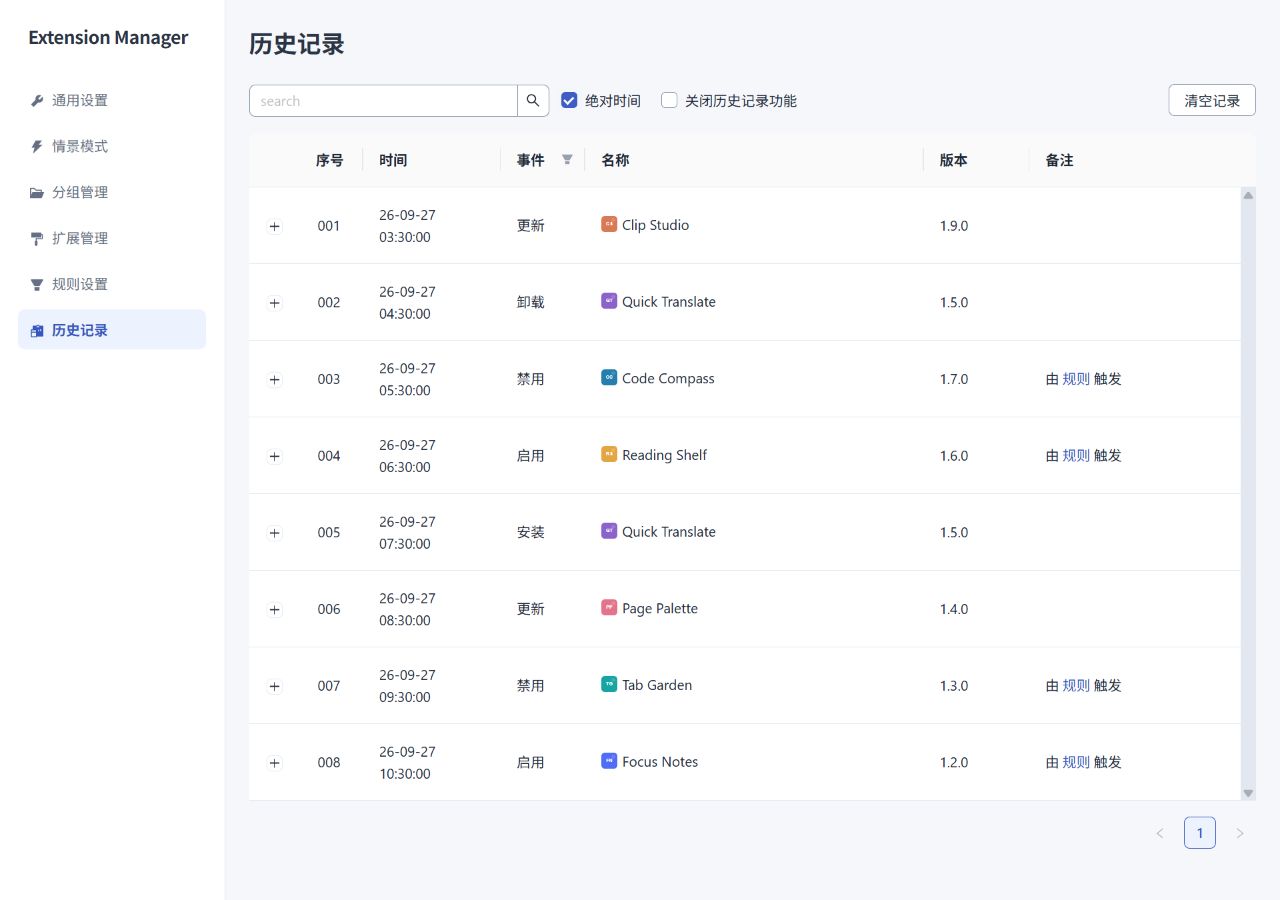Open the 规则 link in row 004
Image resolution: width=1280 pixels, height=900 pixels.
pos(1076,455)
